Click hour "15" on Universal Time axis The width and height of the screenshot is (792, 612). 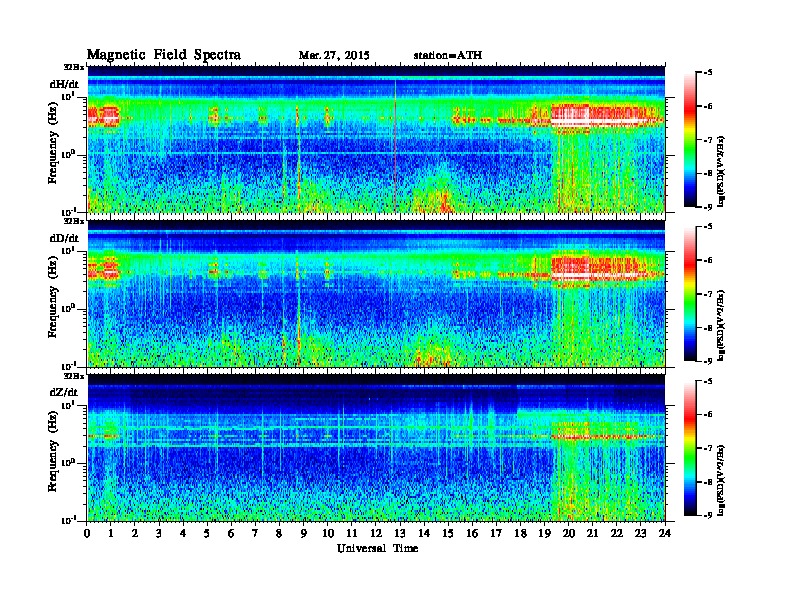coord(448,534)
